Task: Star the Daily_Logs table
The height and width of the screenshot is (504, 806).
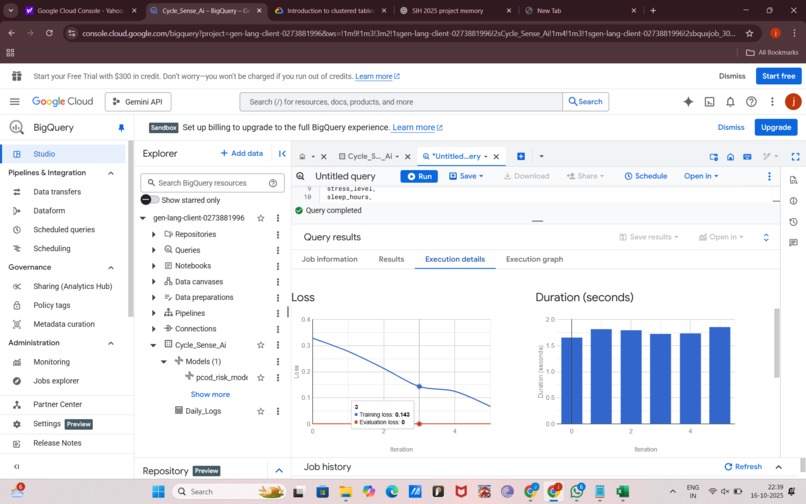Action: click(261, 411)
